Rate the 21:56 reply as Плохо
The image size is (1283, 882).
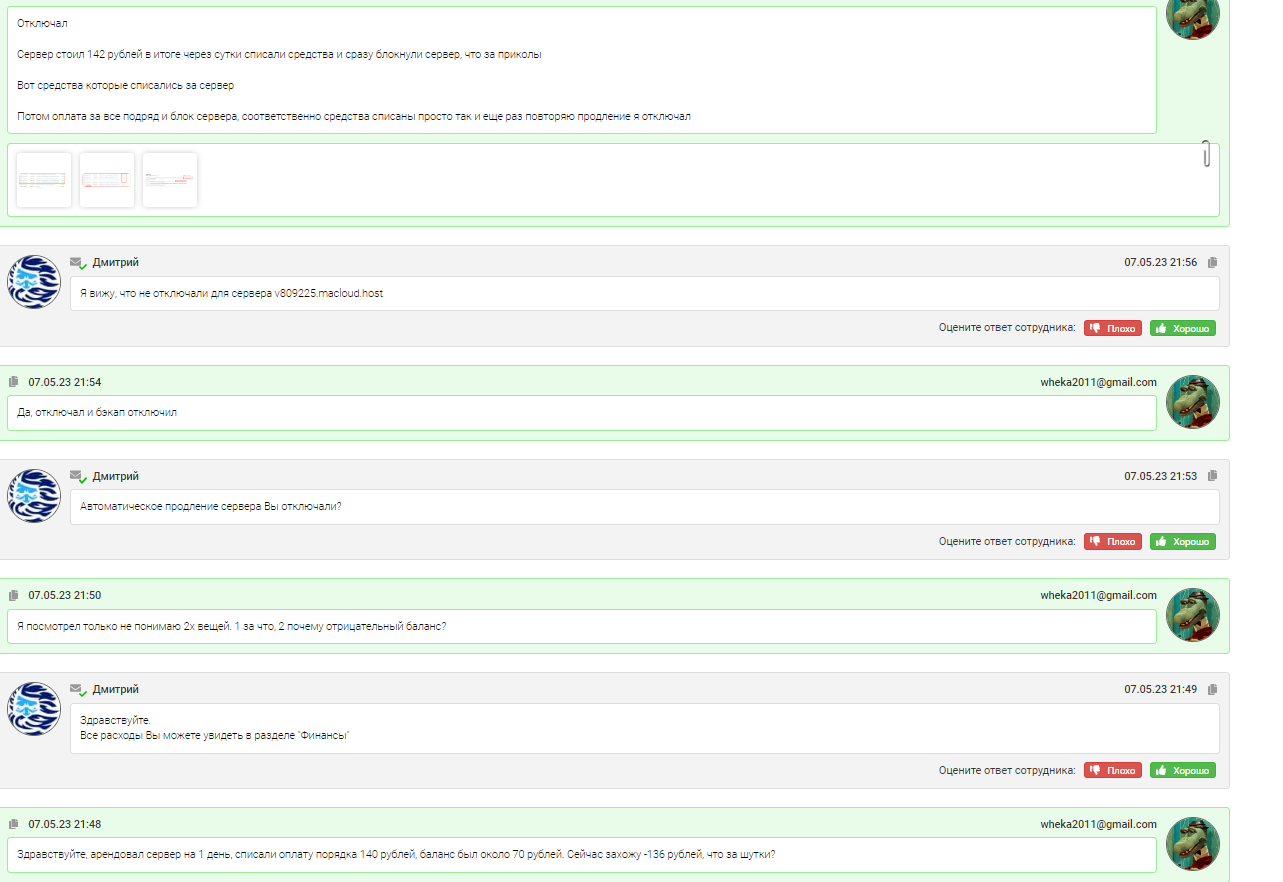(x=1112, y=328)
